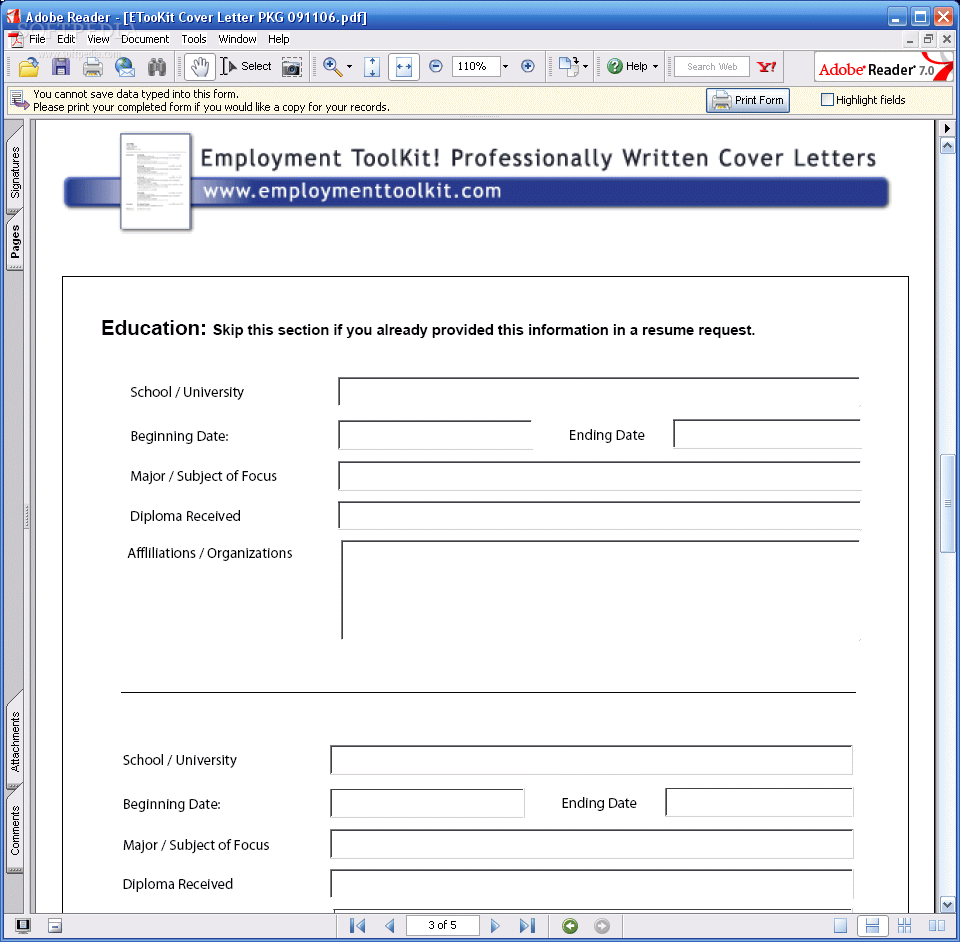This screenshot has width=960, height=942.
Task: Go to the previous page
Action: [x=389, y=925]
